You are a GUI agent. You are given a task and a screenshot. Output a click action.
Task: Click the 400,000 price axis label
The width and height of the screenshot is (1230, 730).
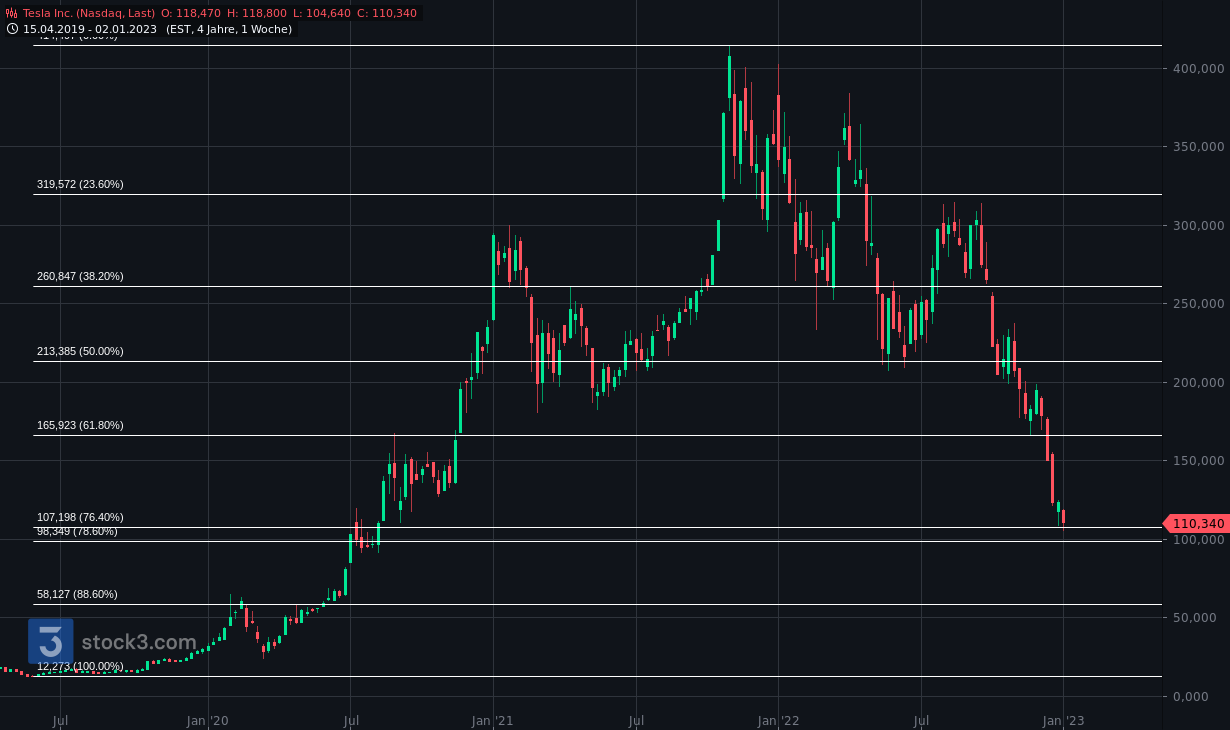coord(1198,68)
